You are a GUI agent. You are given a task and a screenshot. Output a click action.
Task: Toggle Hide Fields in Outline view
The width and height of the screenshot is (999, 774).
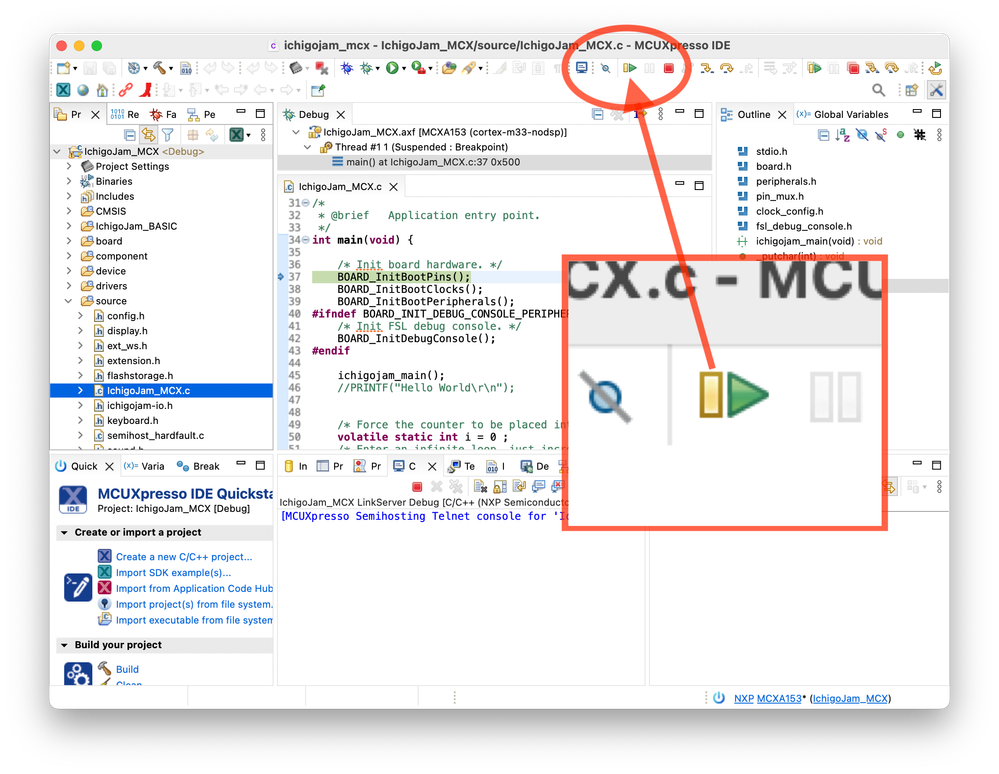point(862,135)
